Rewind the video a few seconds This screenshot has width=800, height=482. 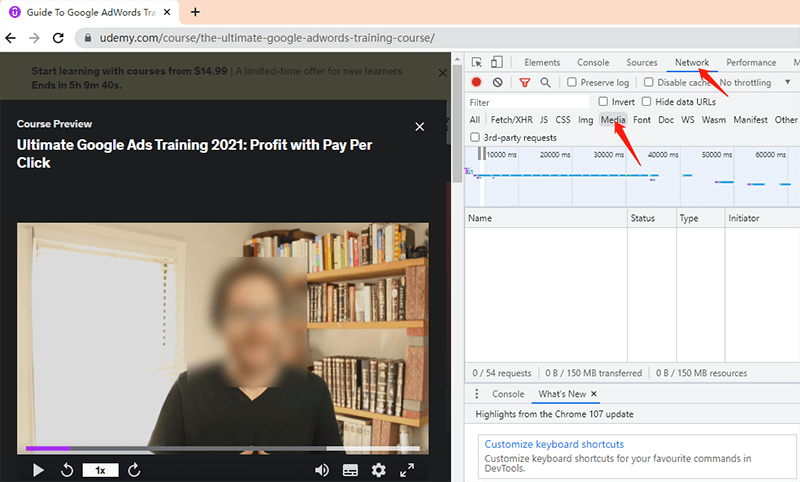tap(67, 470)
